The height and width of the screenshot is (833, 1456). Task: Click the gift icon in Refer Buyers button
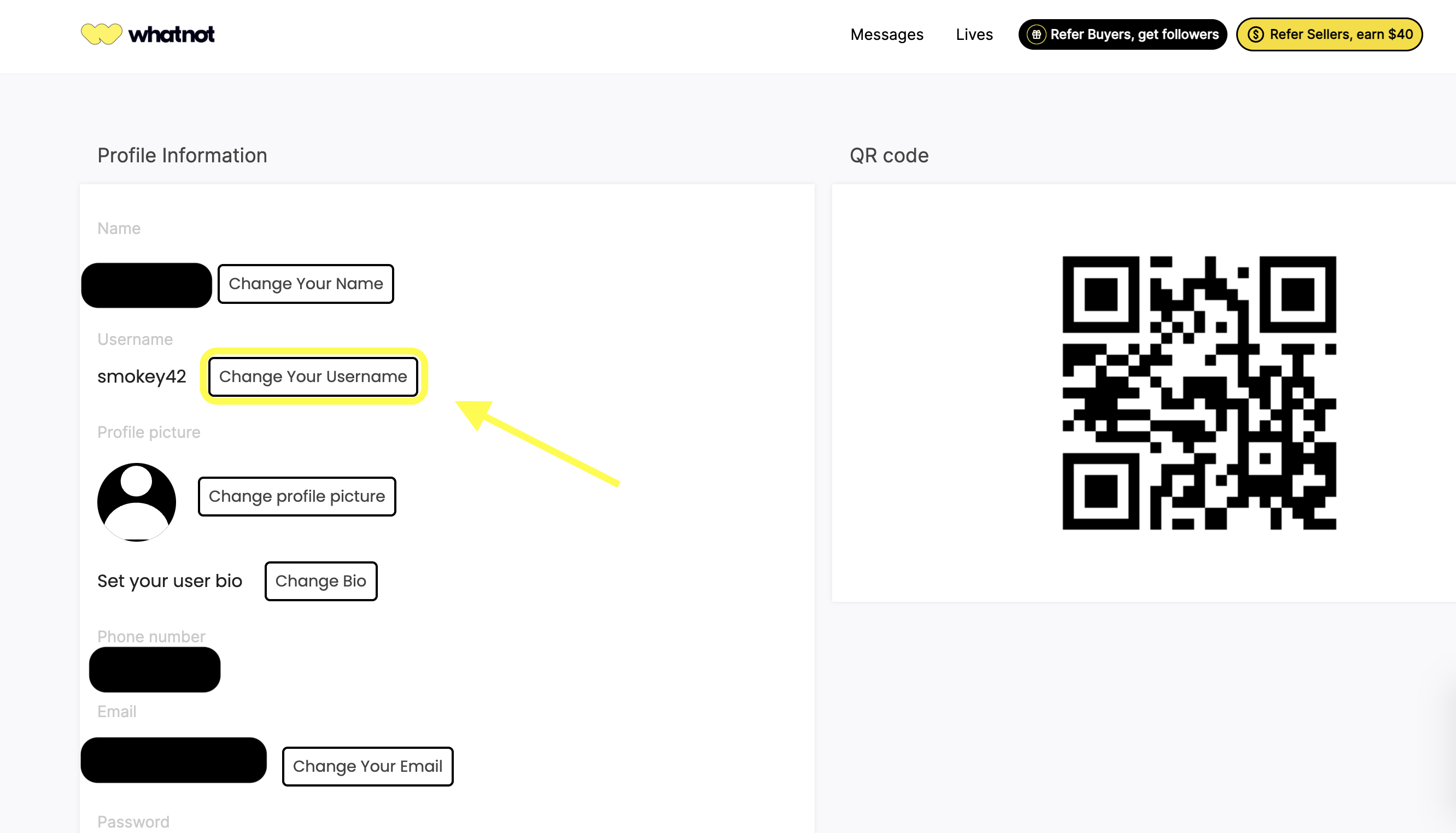(1036, 34)
